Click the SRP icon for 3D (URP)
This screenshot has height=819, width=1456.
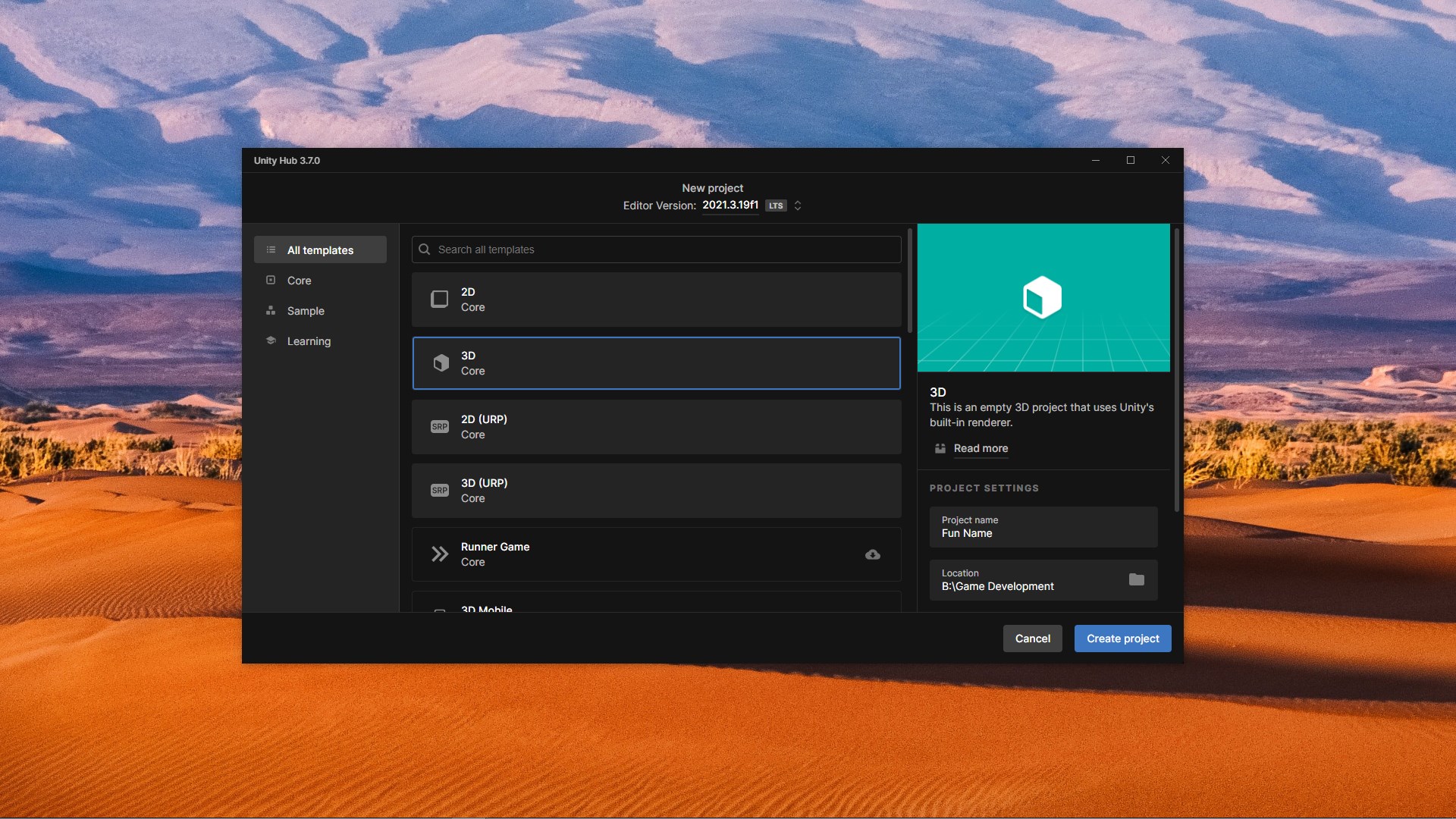(440, 491)
